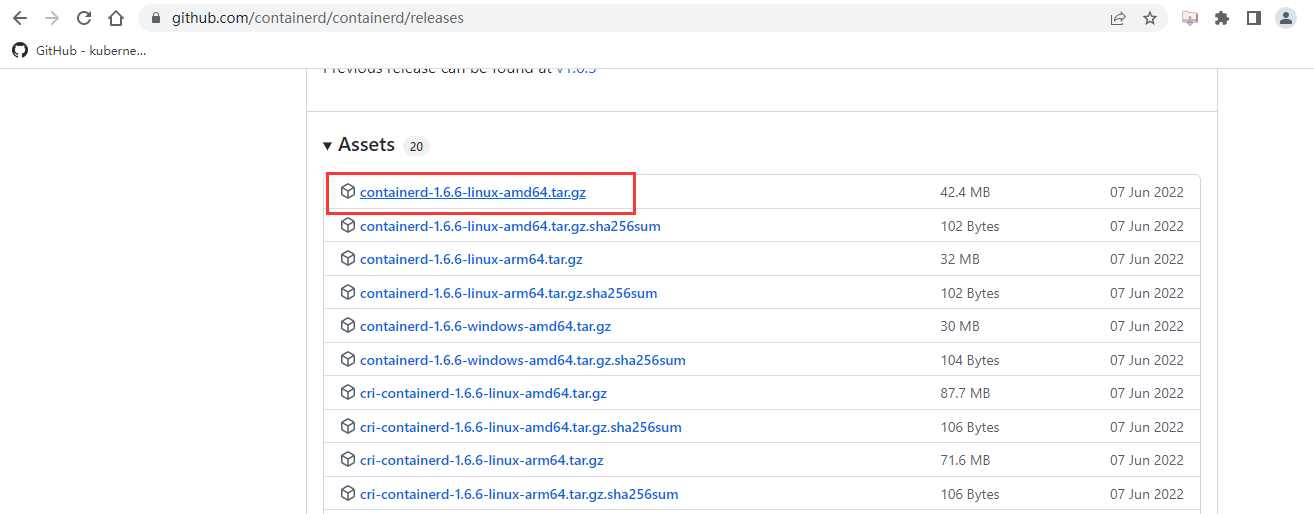The image size is (1314, 514).
Task: Open the extension icon beside the bookmark star
Action: tap(1189, 18)
